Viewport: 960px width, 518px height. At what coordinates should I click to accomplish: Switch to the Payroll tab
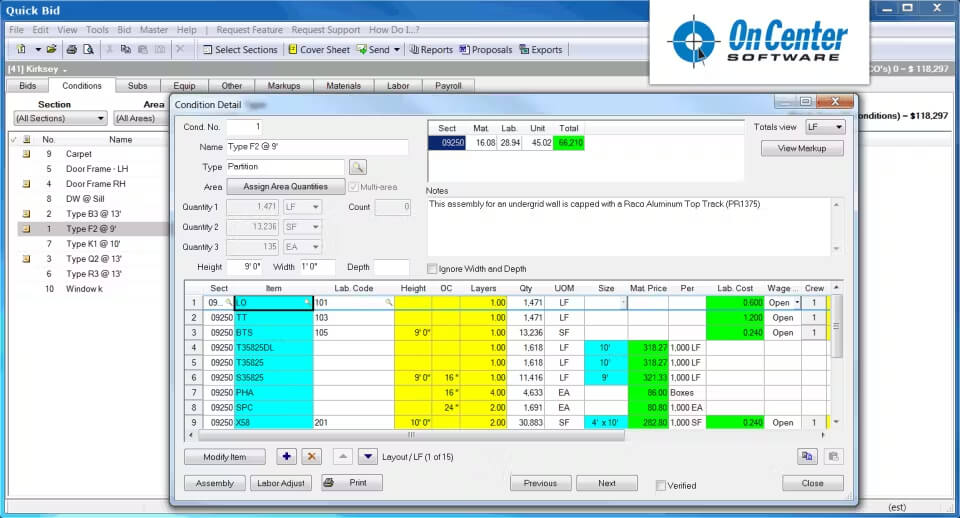click(448, 86)
